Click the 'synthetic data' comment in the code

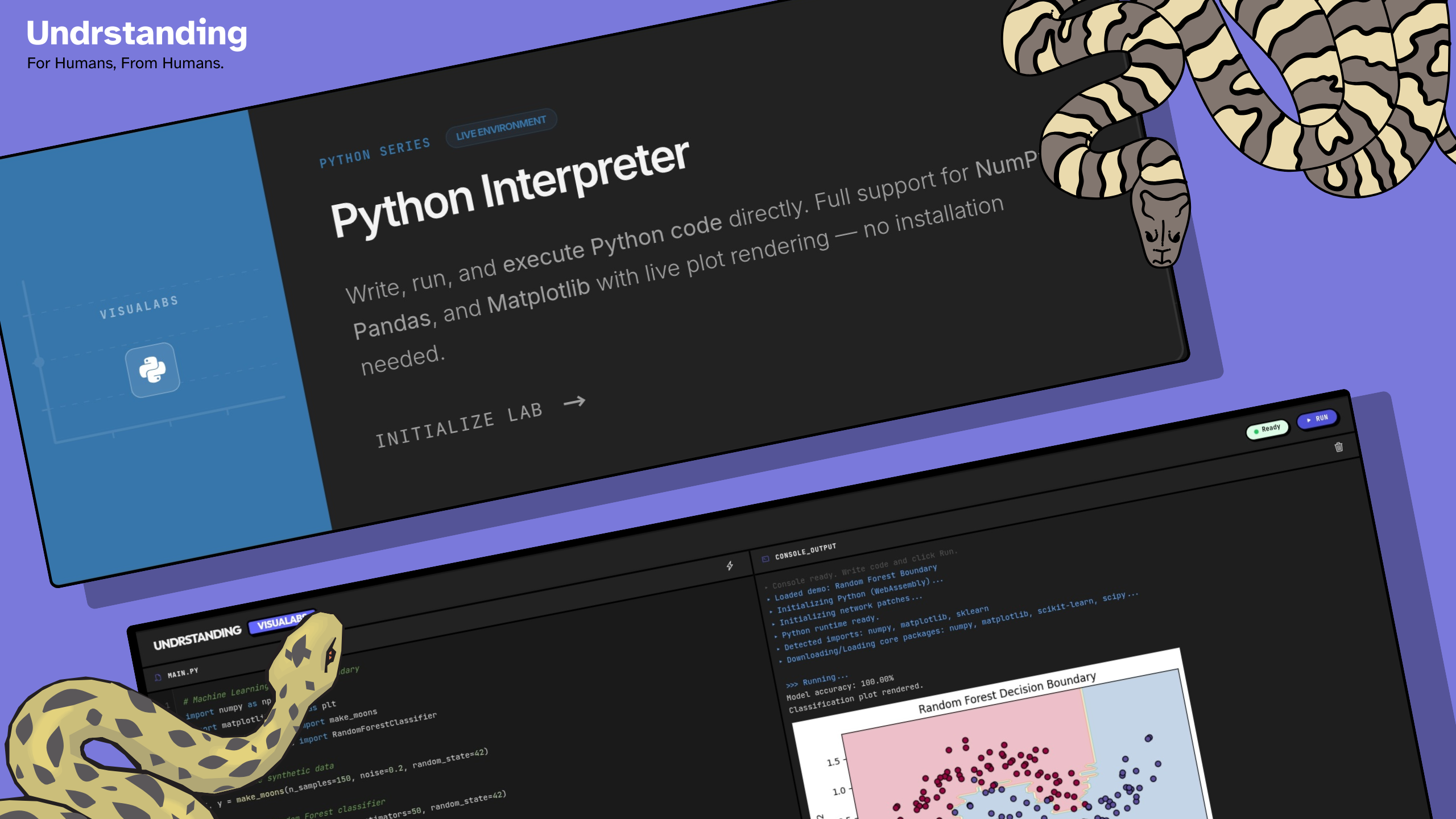click(300, 772)
